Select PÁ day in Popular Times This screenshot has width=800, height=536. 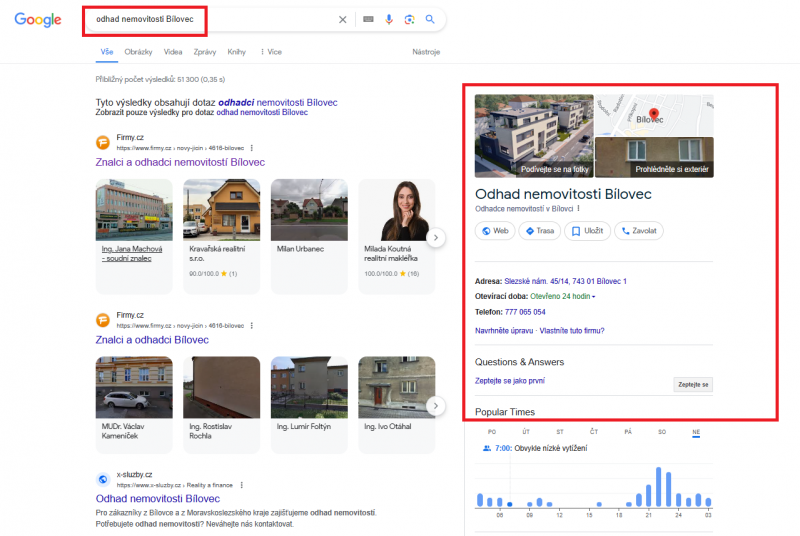tap(628, 432)
